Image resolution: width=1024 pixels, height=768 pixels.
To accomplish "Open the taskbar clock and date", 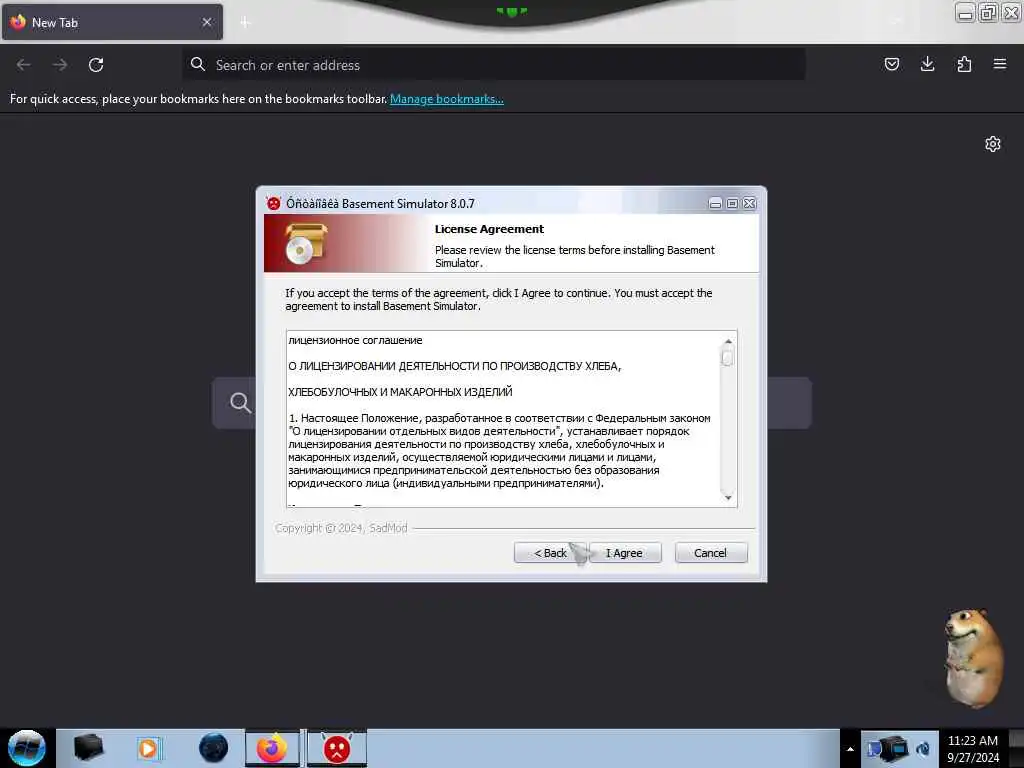I will (x=973, y=749).
